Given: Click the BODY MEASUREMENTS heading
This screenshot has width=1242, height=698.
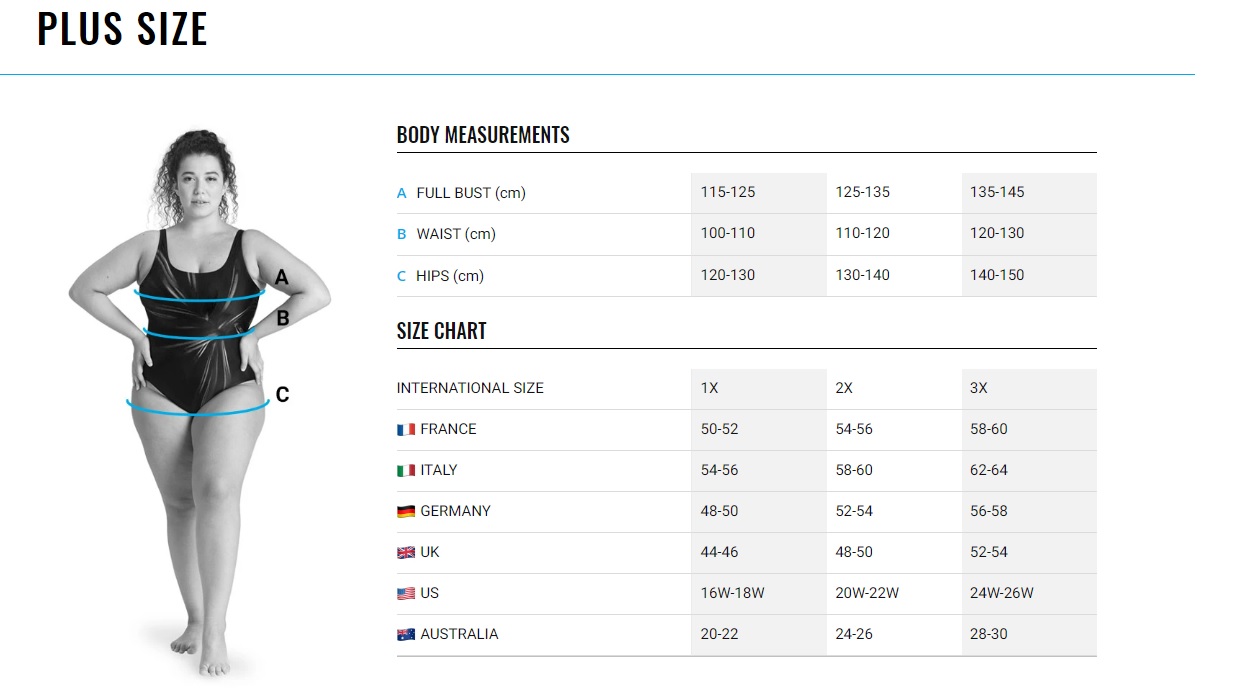Looking at the screenshot, I should pos(483,135).
